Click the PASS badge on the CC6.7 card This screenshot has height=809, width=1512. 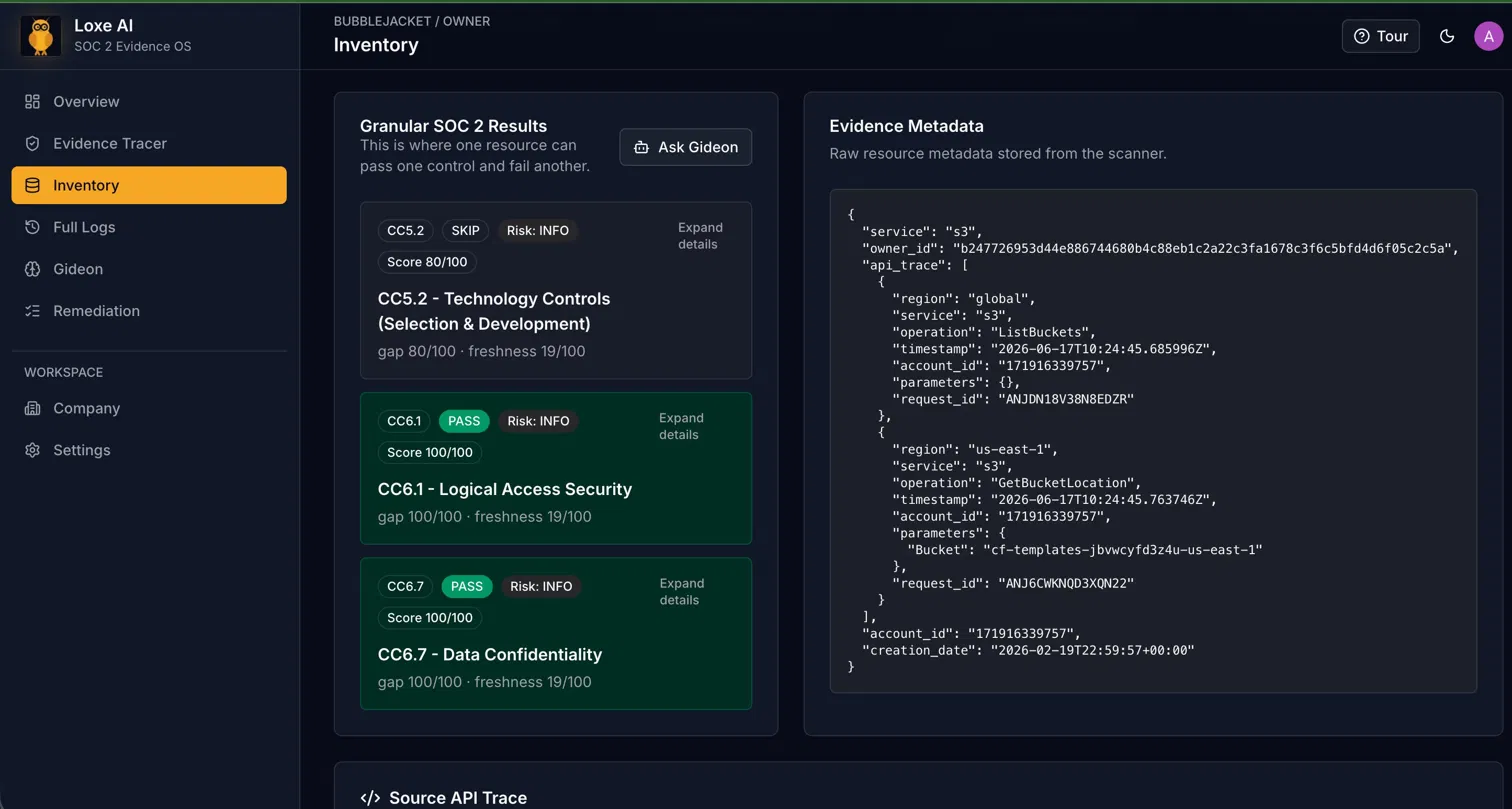point(466,586)
